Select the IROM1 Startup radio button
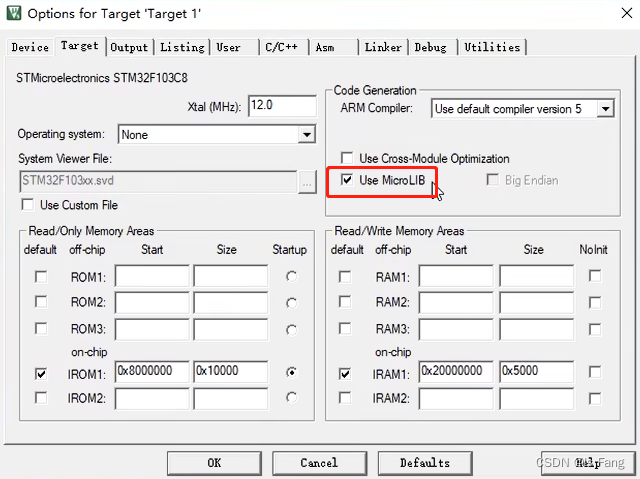The image size is (640, 479). pyautogui.click(x=291, y=372)
